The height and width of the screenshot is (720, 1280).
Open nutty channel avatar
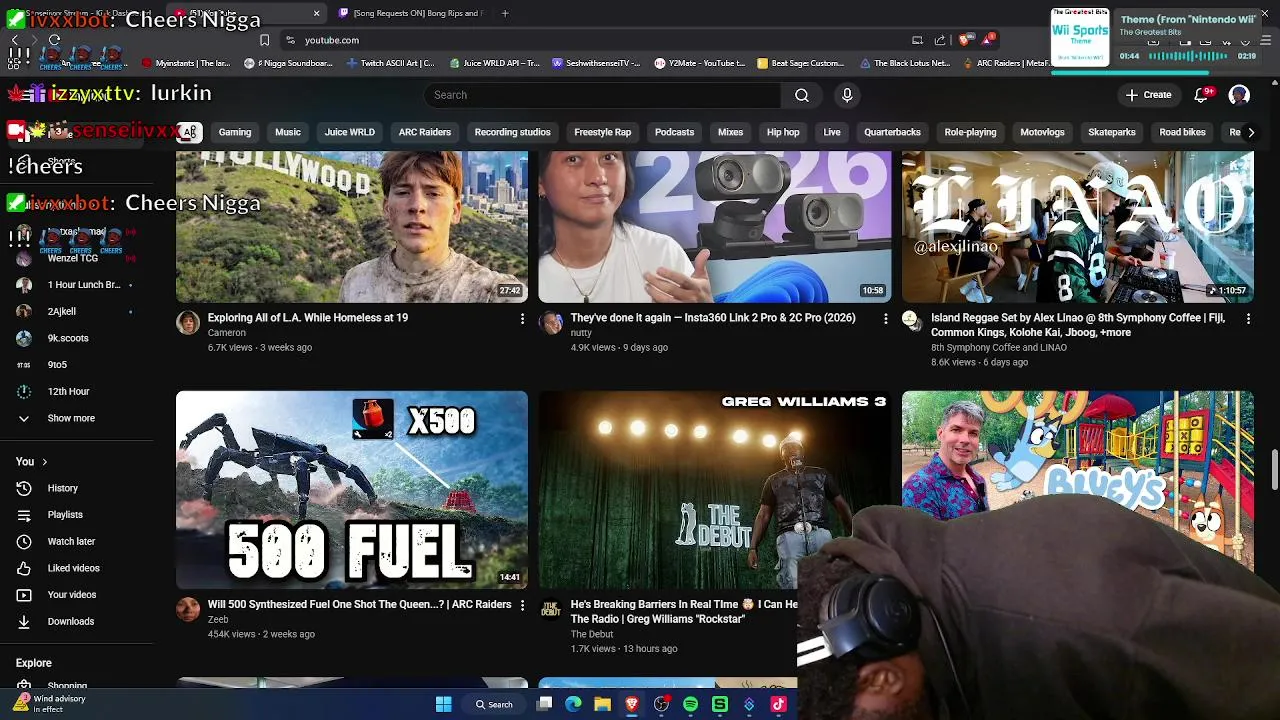tap(551, 322)
